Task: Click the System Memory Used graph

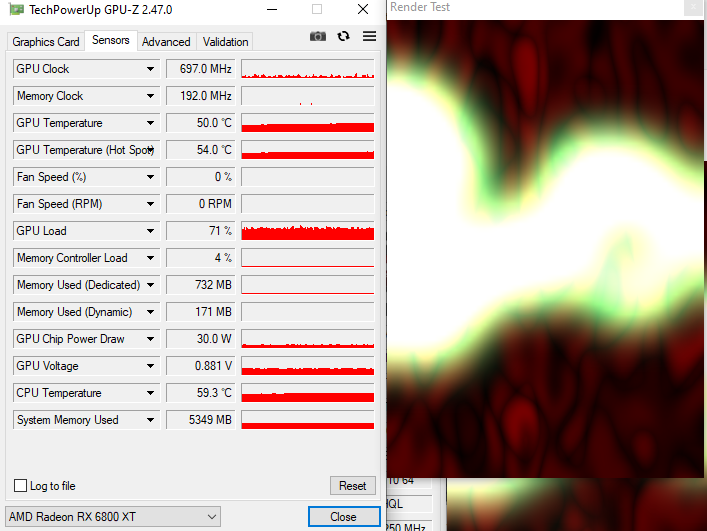Action: (x=308, y=420)
